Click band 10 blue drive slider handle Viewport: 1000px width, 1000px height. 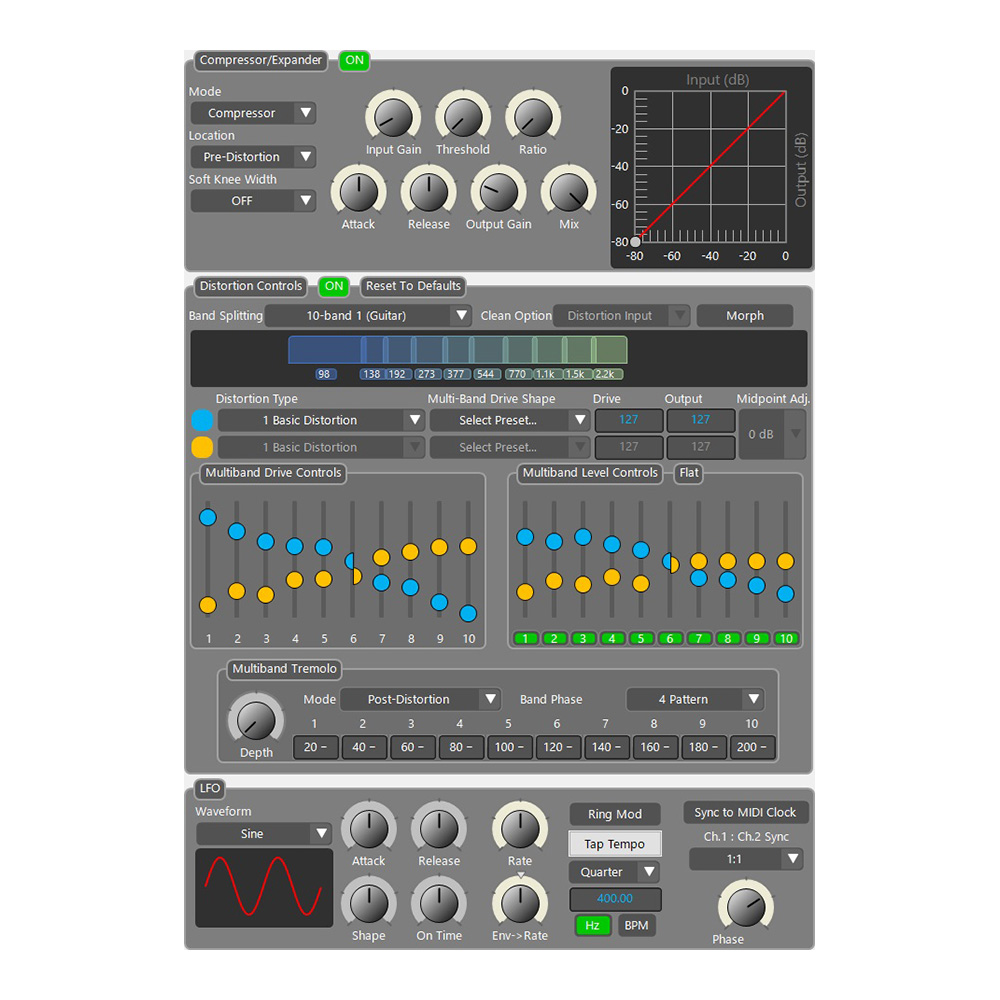[468, 613]
